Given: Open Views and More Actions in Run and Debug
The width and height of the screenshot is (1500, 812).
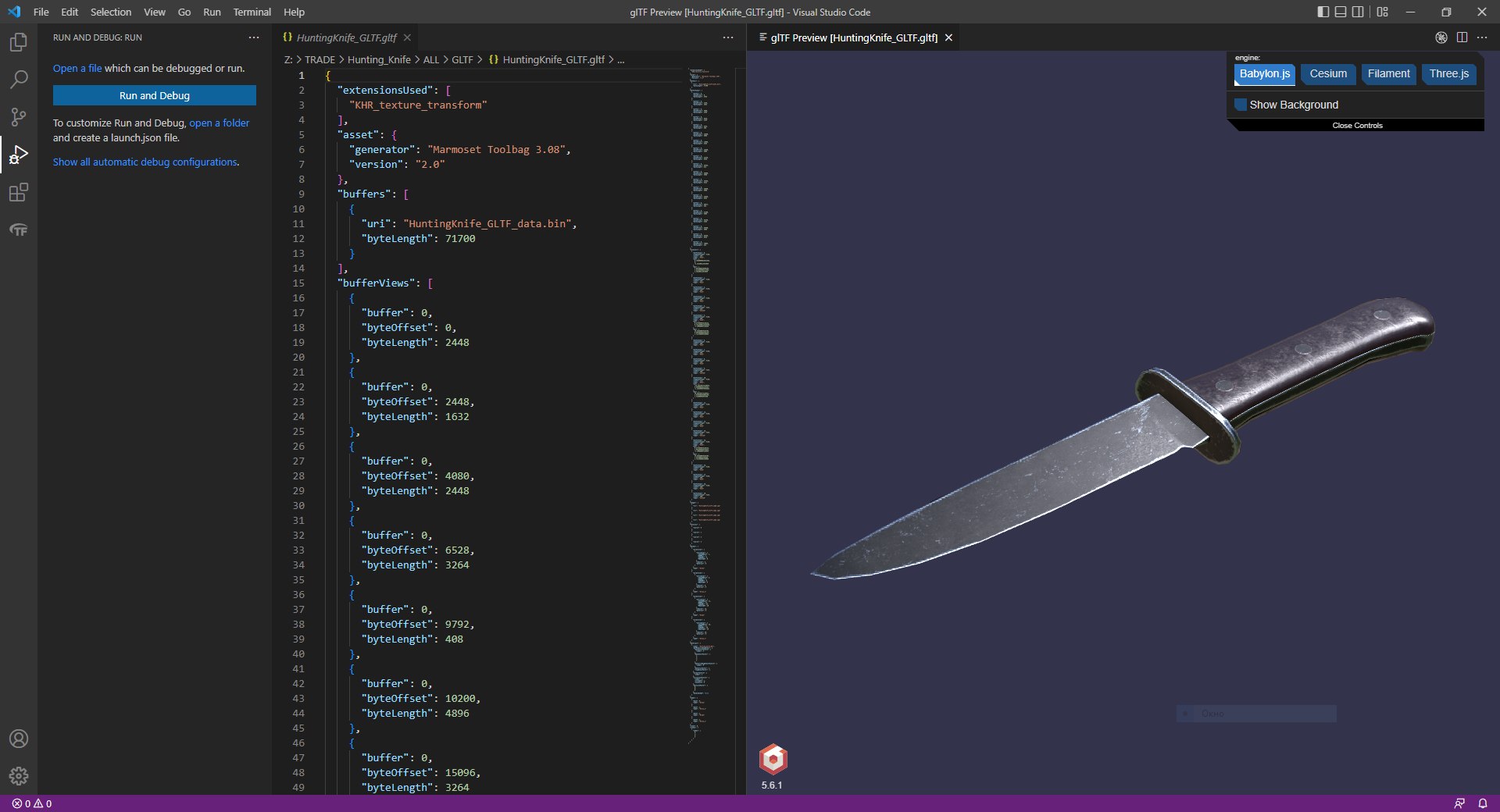Looking at the screenshot, I should 254,37.
